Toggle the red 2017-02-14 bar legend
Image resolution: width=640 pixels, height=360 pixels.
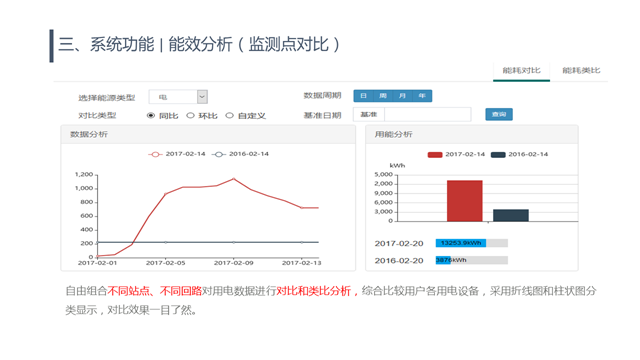coord(456,154)
